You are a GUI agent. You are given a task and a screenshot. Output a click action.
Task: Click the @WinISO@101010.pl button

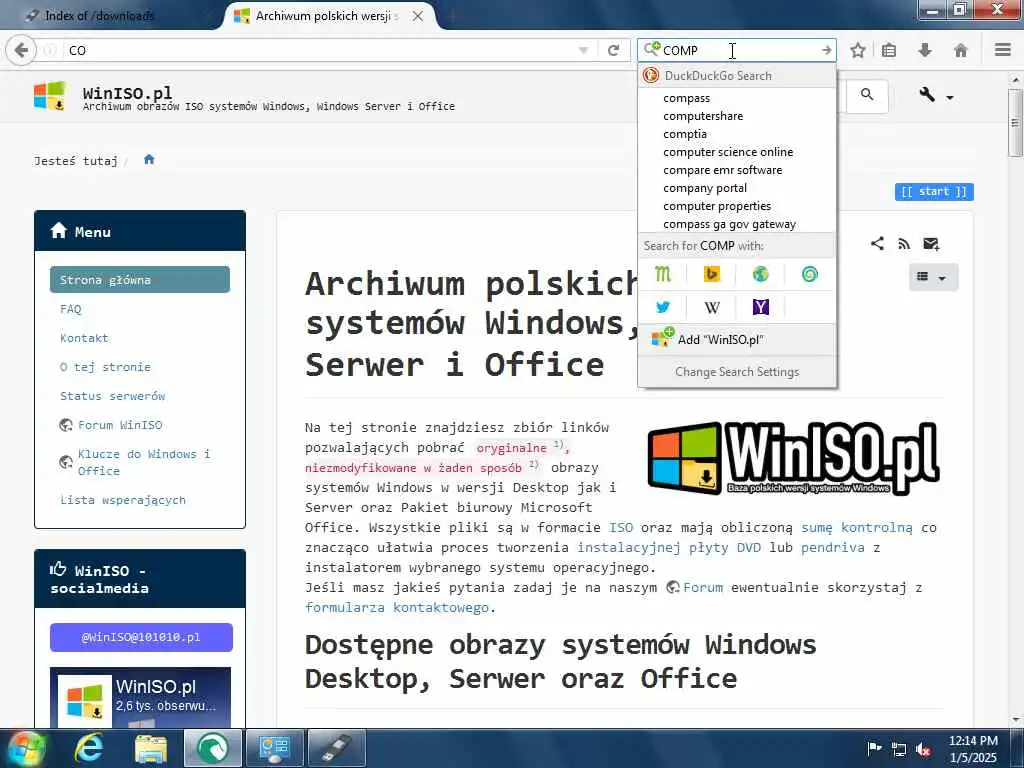click(x=141, y=637)
